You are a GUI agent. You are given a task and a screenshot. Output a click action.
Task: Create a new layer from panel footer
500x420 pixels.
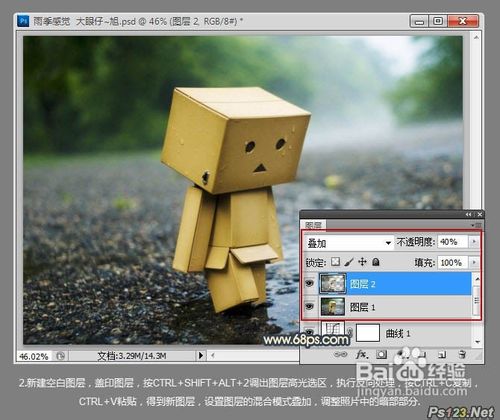click(x=442, y=355)
